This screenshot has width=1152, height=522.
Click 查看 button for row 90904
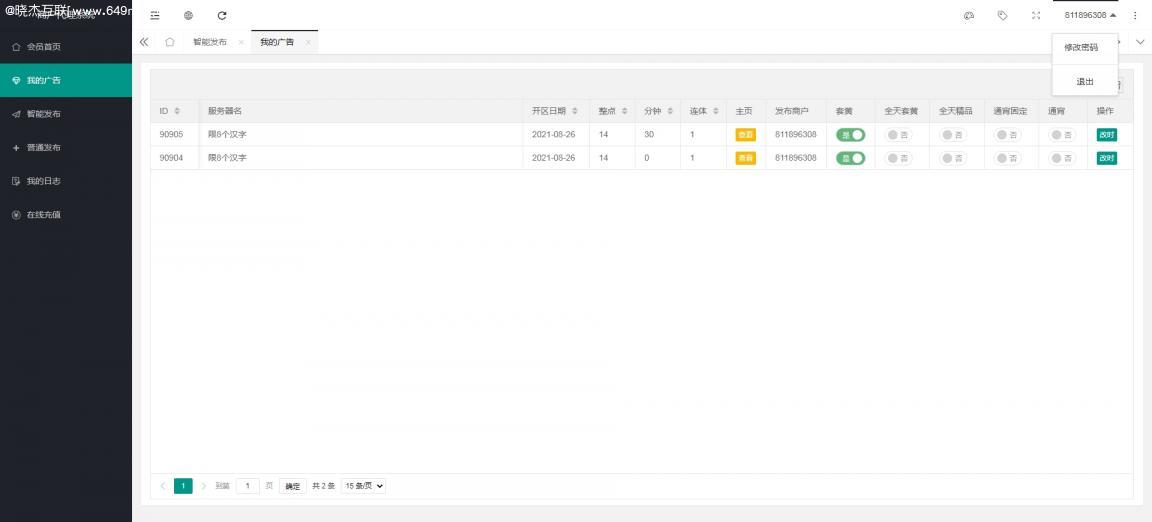pos(746,158)
